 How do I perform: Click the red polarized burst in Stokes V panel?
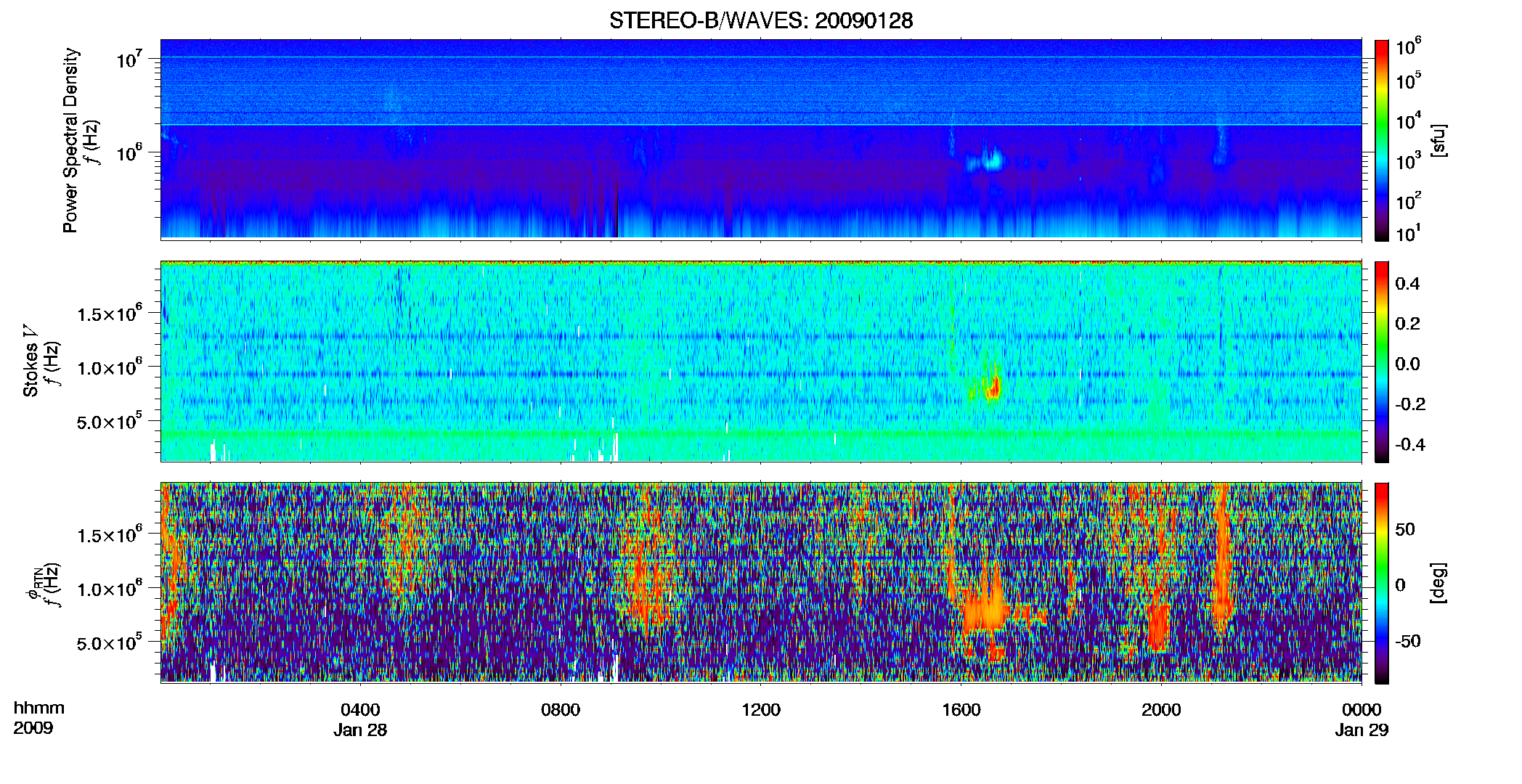992,386
